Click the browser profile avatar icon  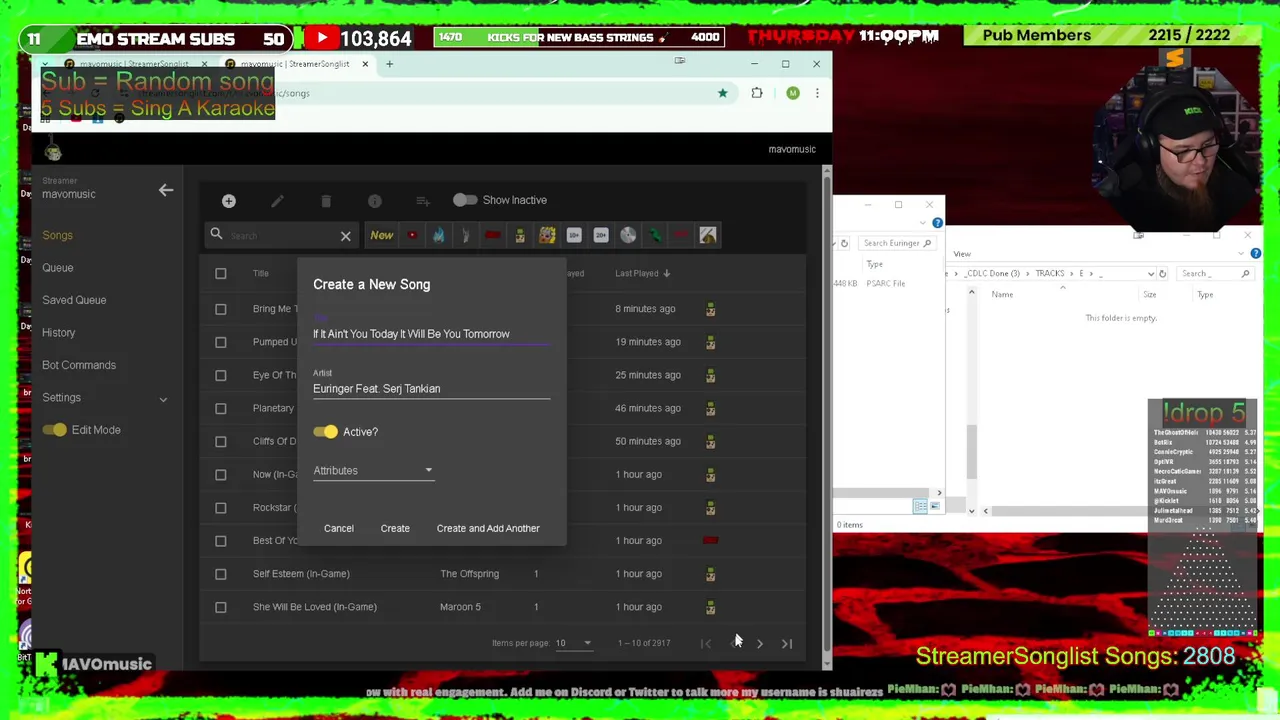tap(793, 93)
